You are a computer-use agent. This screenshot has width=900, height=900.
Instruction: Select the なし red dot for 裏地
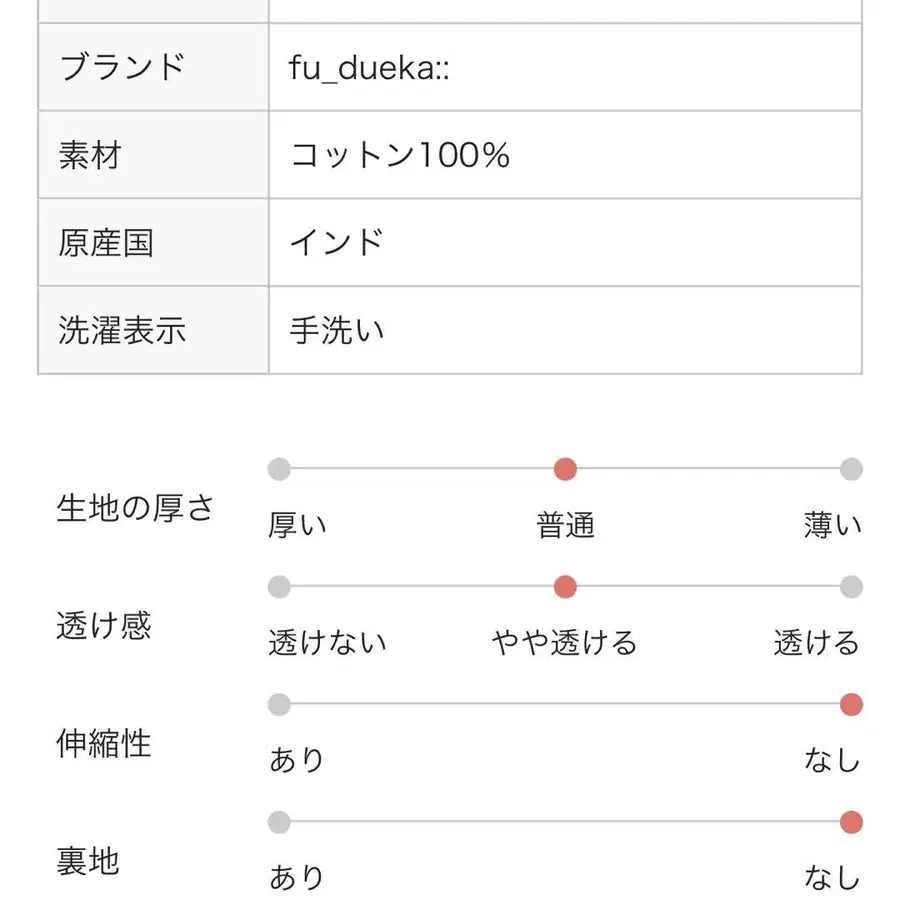pyautogui.click(x=851, y=822)
